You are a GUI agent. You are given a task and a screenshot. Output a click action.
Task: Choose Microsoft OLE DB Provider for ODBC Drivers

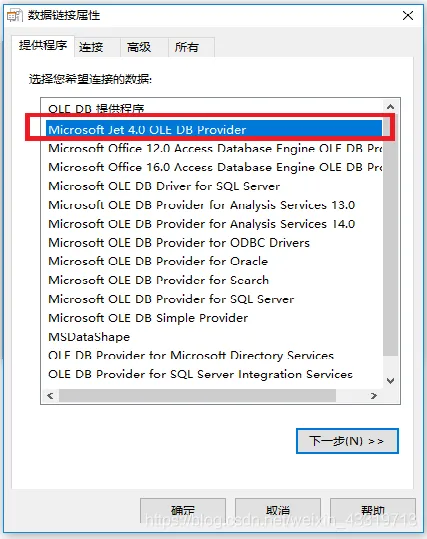coord(179,243)
